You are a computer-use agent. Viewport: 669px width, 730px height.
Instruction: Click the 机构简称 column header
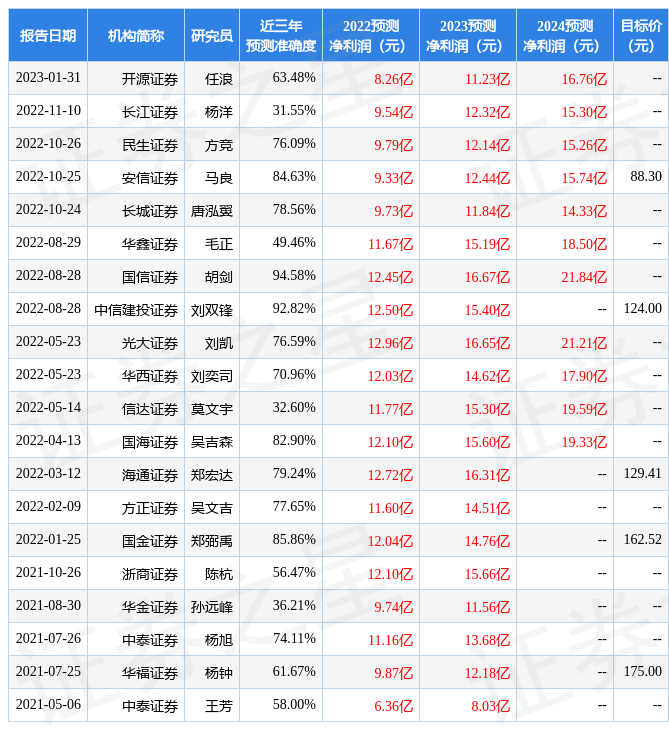click(136, 35)
